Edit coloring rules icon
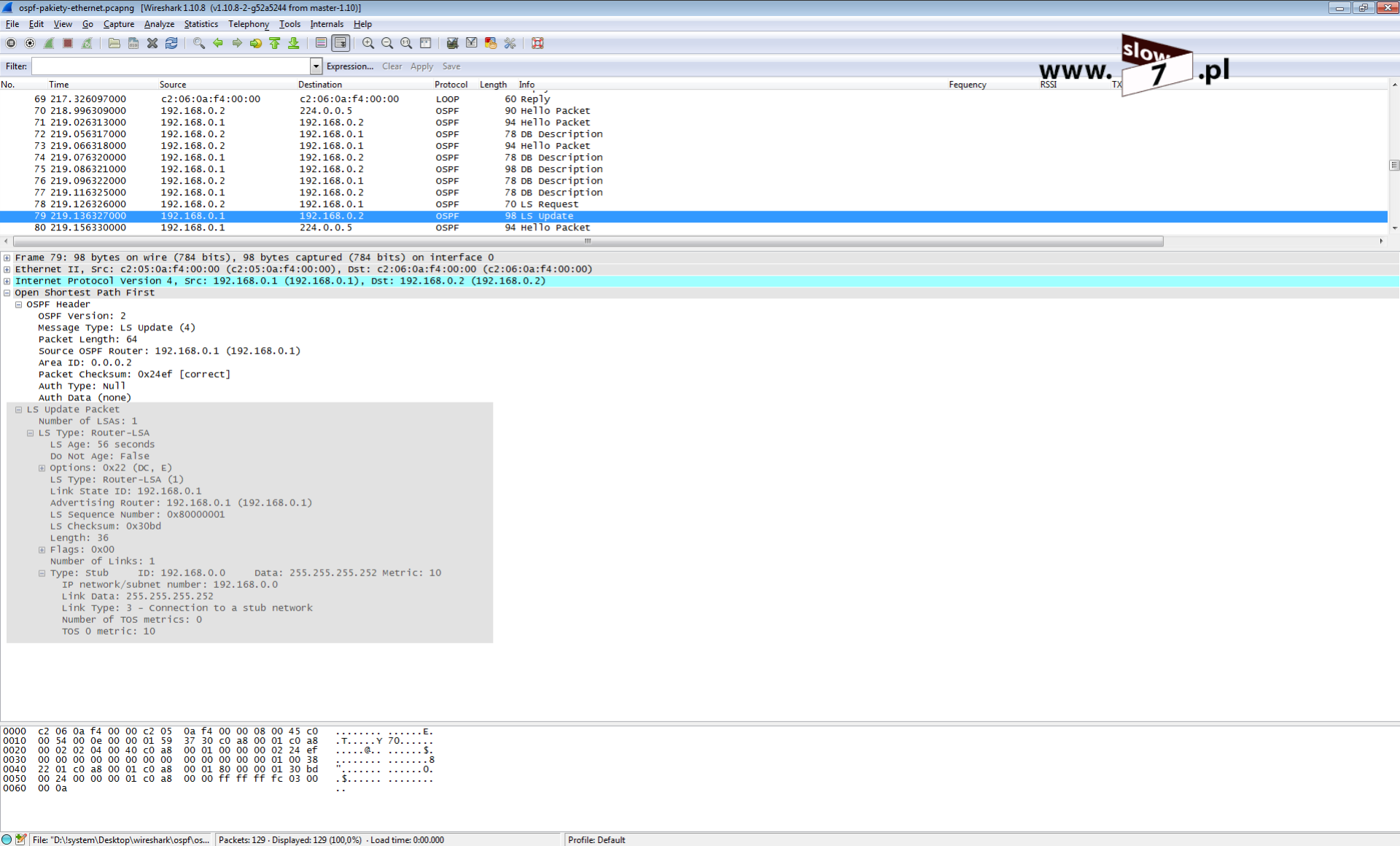The width and height of the screenshot is (1400, 846). [x=491, y=44]
